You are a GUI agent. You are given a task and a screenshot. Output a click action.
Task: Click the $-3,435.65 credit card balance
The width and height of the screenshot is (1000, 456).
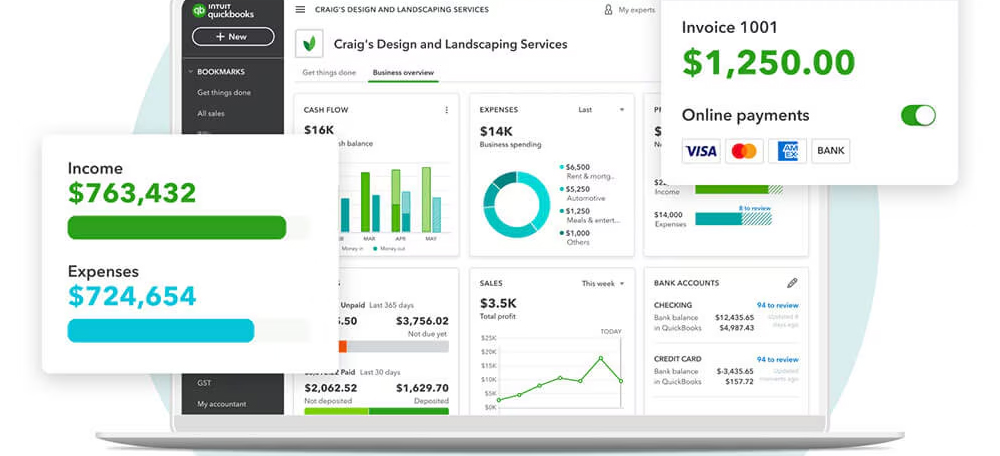(735, 371)
